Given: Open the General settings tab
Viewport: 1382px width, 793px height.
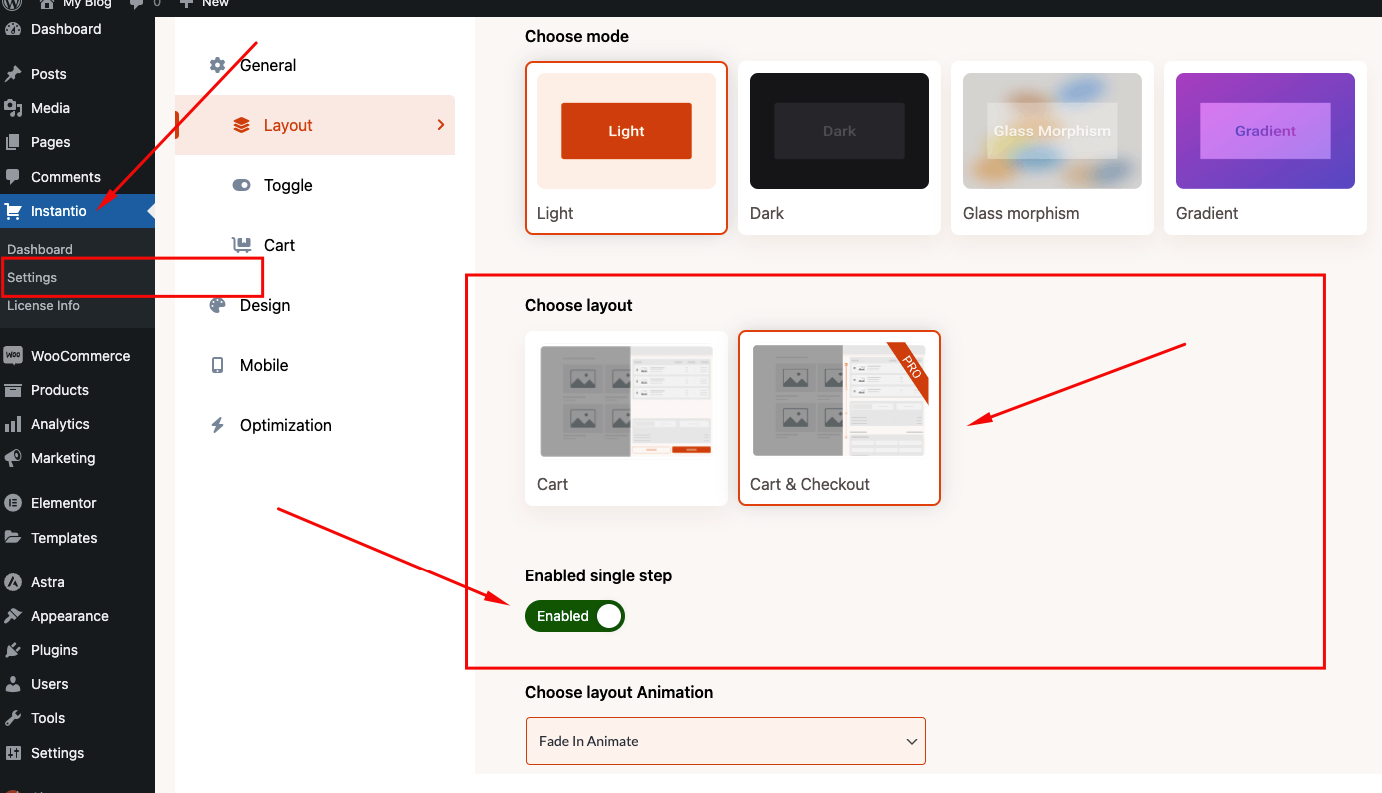Looking at the screenshot, I should point(315,65).
